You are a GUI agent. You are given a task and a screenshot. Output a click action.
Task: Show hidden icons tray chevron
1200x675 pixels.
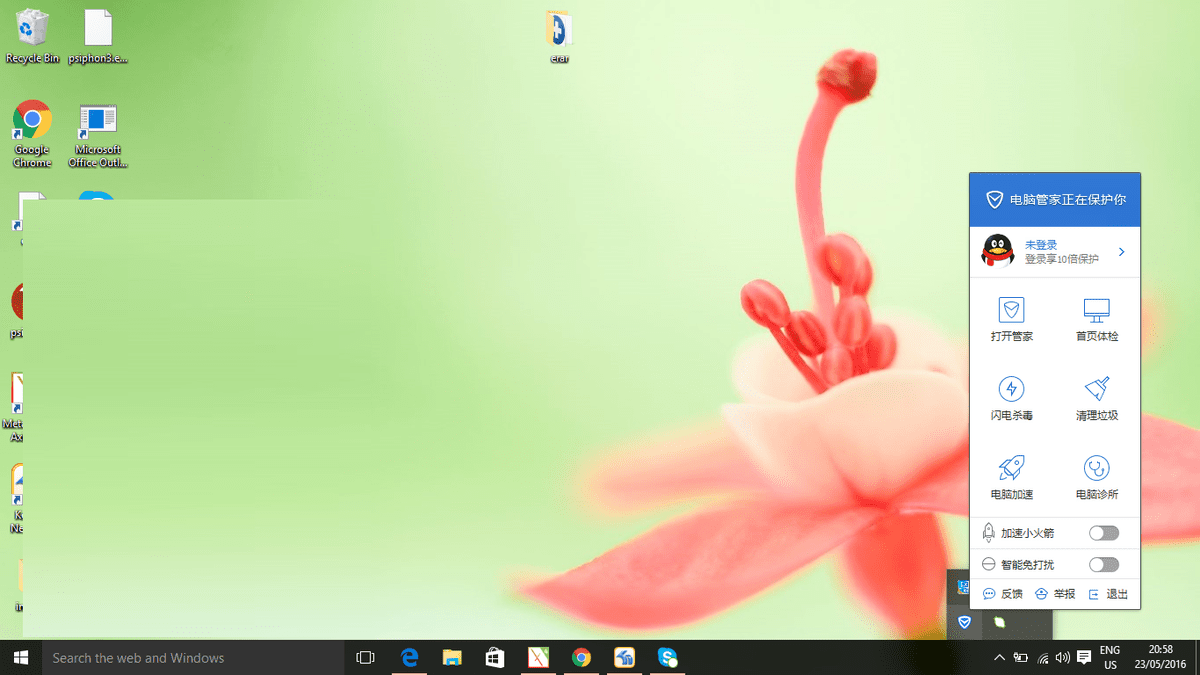pyautogui.click(x=998, y=658)
